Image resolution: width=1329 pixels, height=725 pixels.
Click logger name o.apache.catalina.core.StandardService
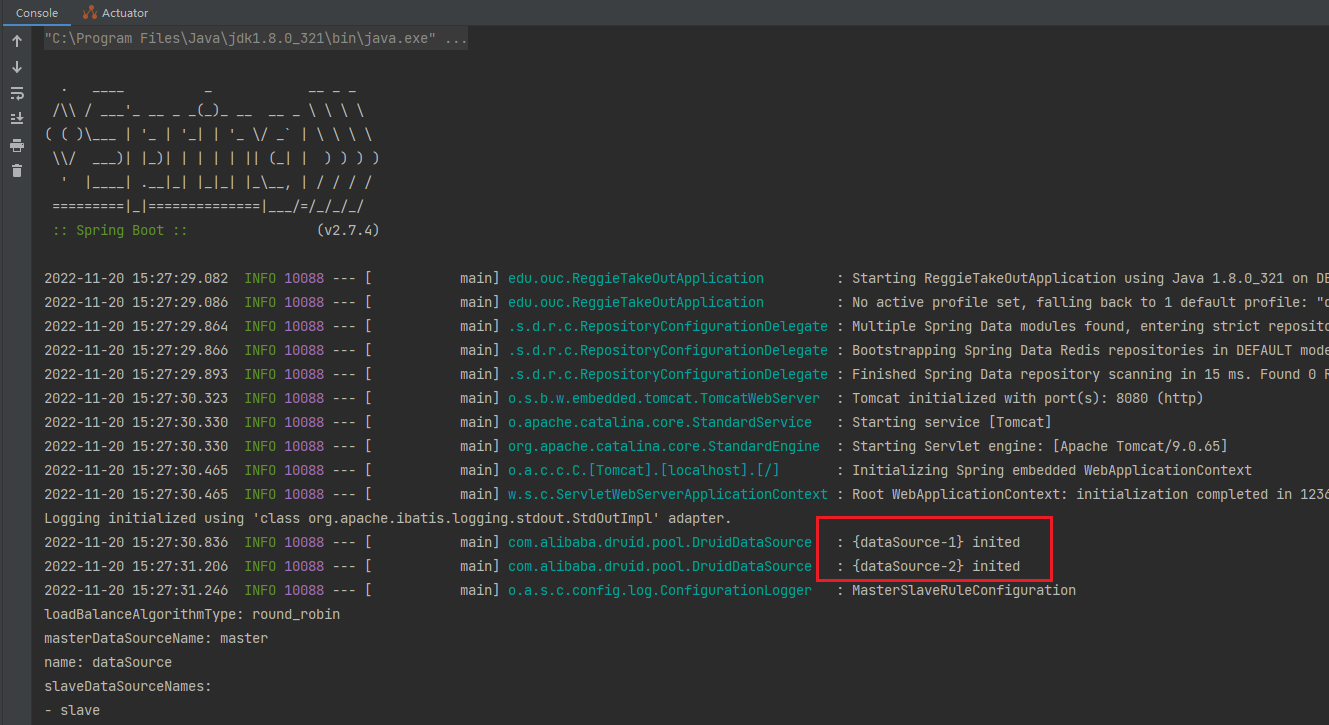click(660, 422)
